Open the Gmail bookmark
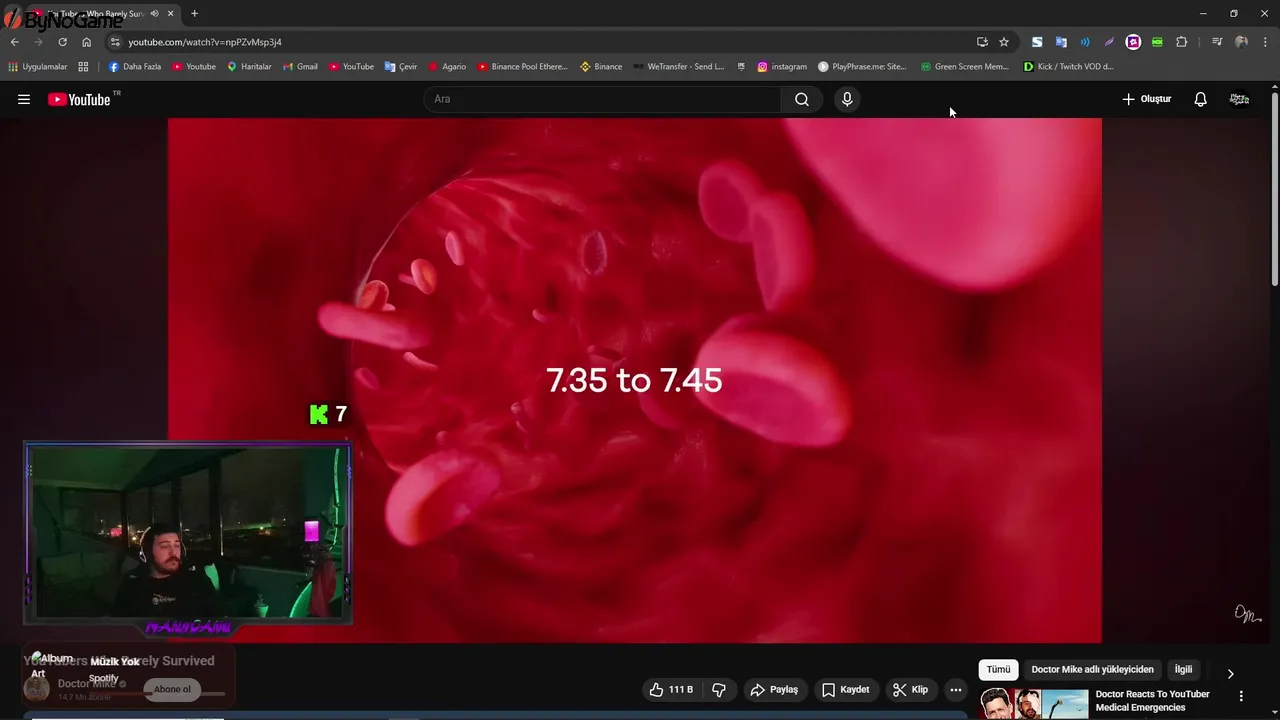This screenshot has width=1280, height=720. 300,67
